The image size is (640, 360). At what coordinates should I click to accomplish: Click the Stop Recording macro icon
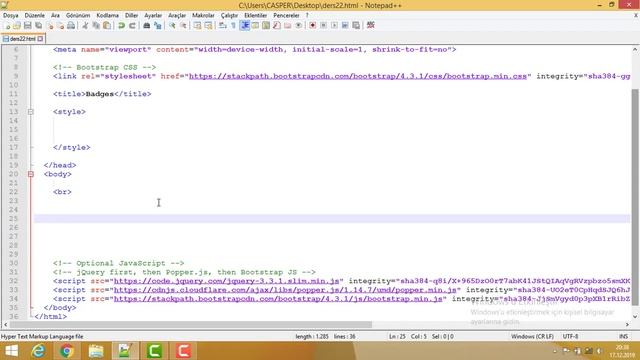pos(323,25)
